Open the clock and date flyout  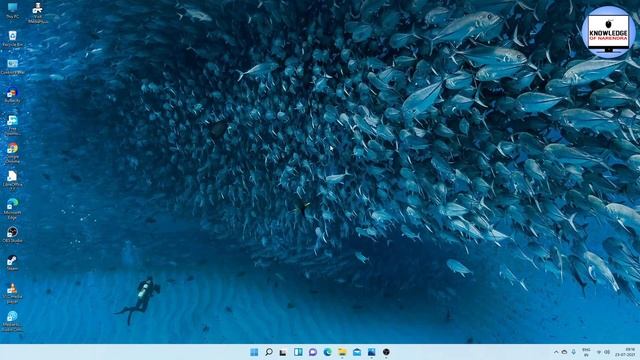[x=625, y=352]
